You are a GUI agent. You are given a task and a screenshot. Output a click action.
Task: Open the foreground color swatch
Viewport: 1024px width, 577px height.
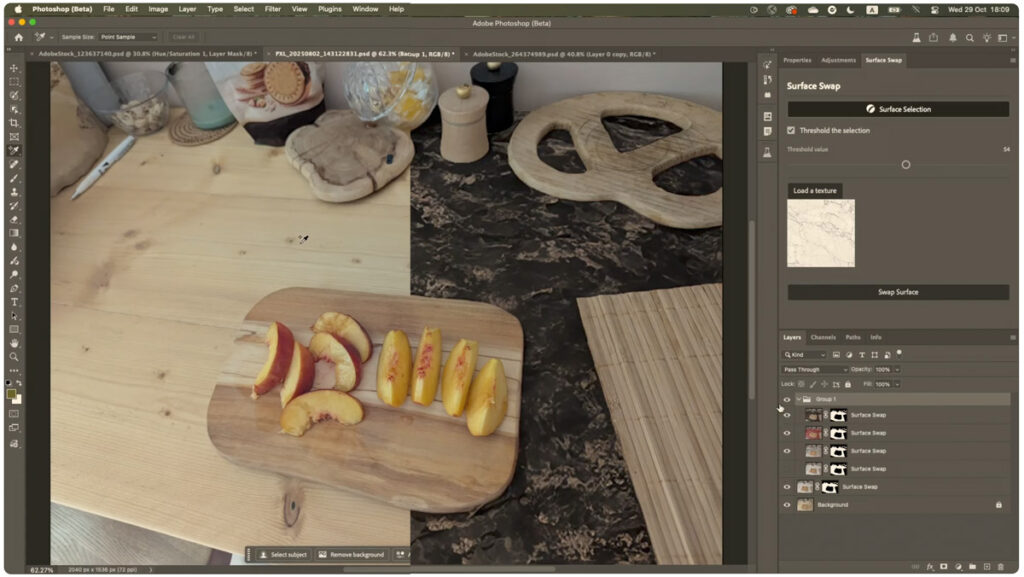click(x=11, y=394)
